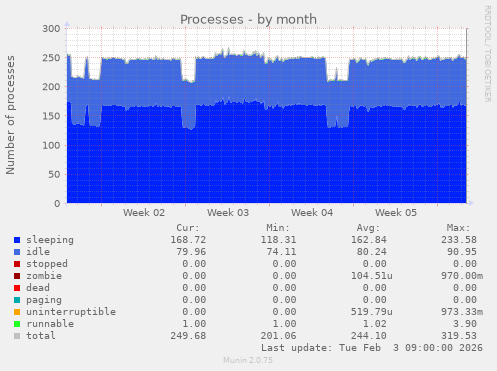This screenshot has width=497, height=371.
Task: Click the 'Week 05' x-axis label
Action: pos(396,213)
